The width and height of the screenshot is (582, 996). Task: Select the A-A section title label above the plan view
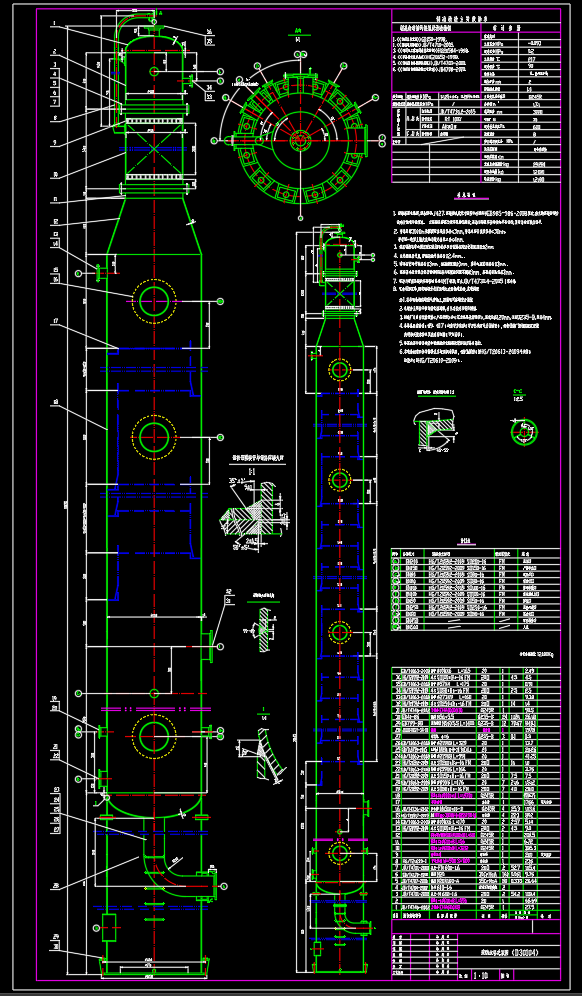(298, 33)
